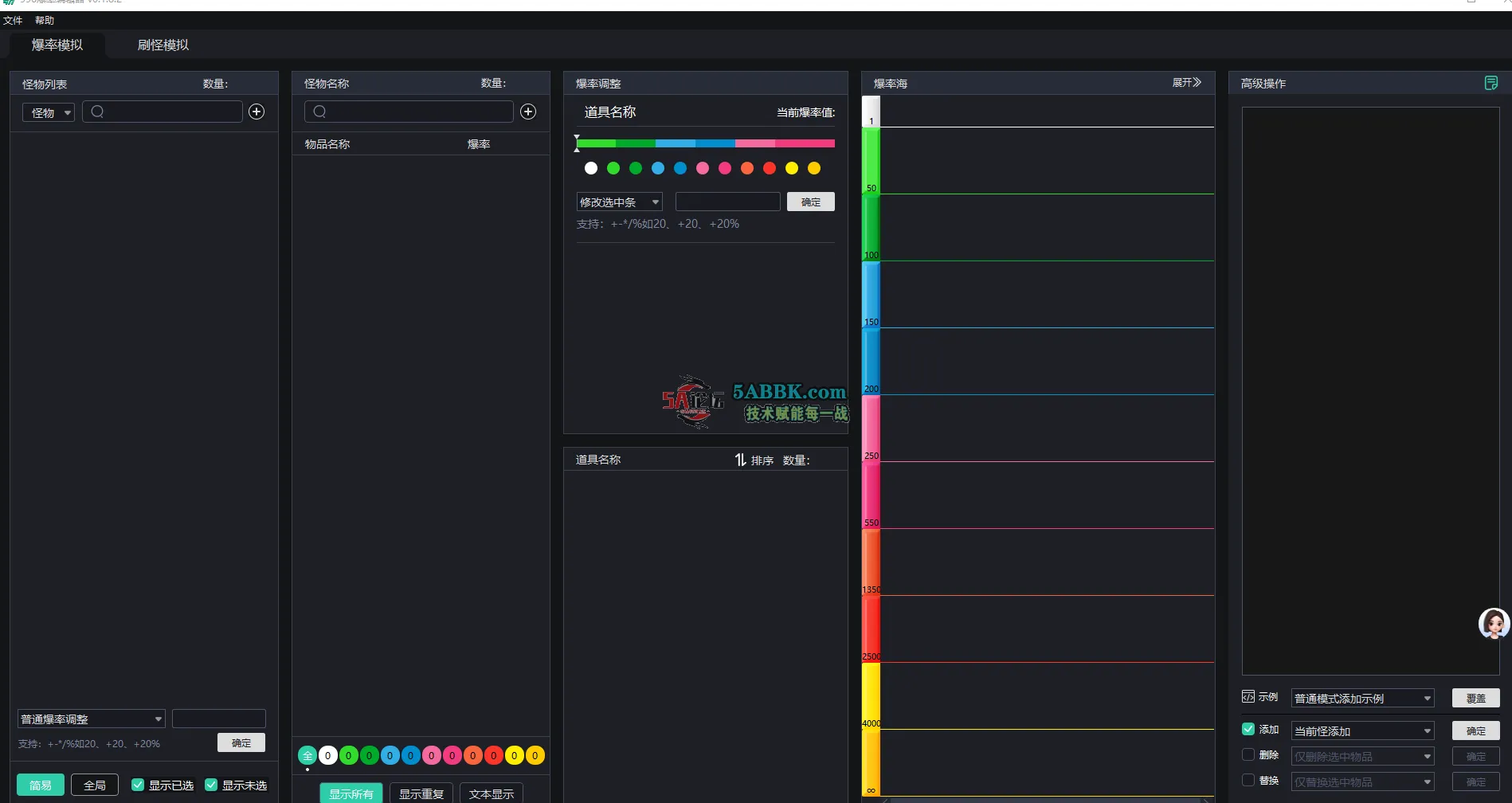Image resolution: width=1512 pixels, height=803 pixels.
Task: Click the 展开 expander in 爆率海 panel
Action: point(1186,83)
